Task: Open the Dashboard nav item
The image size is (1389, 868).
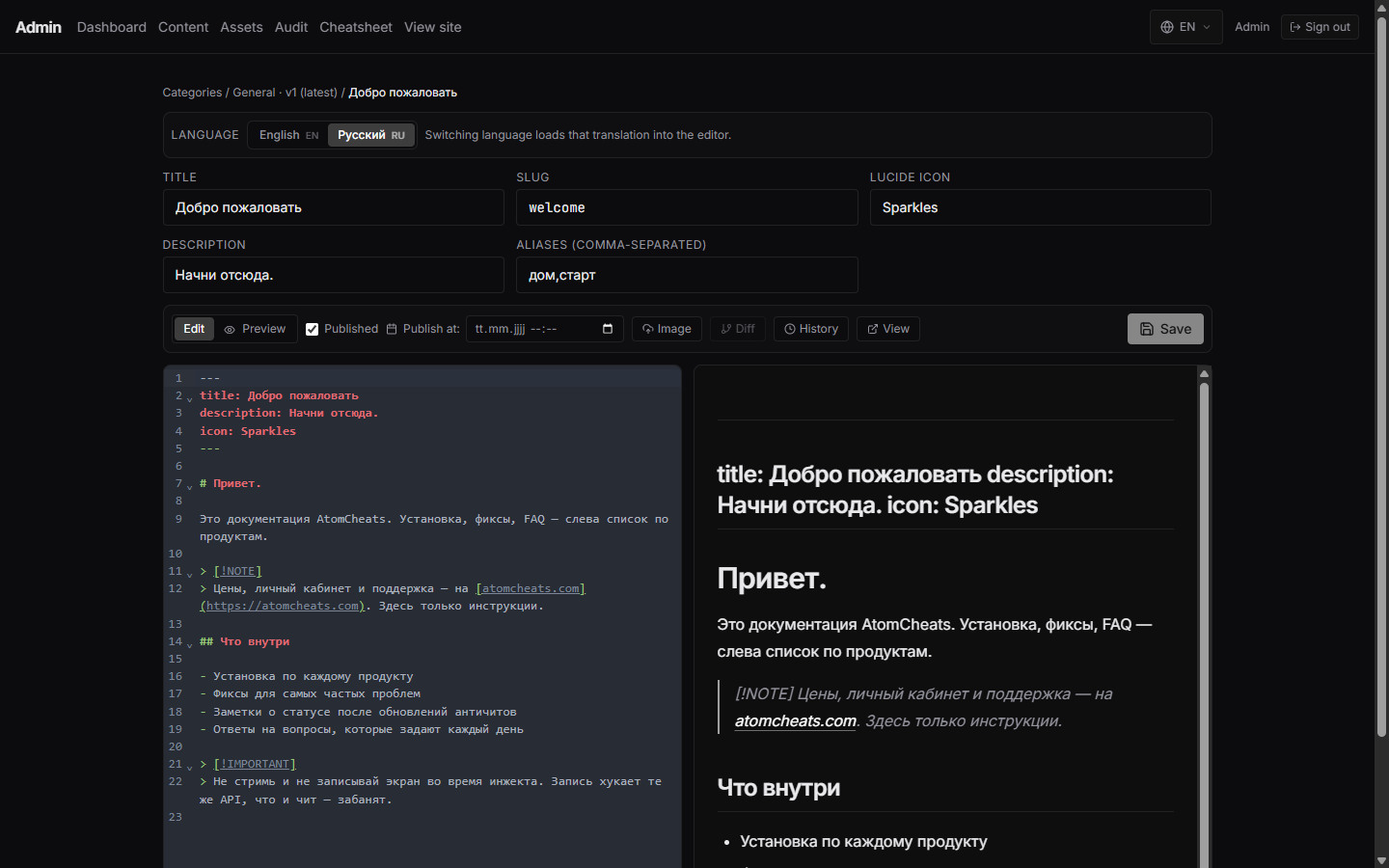Action: [x=112, y=27]
